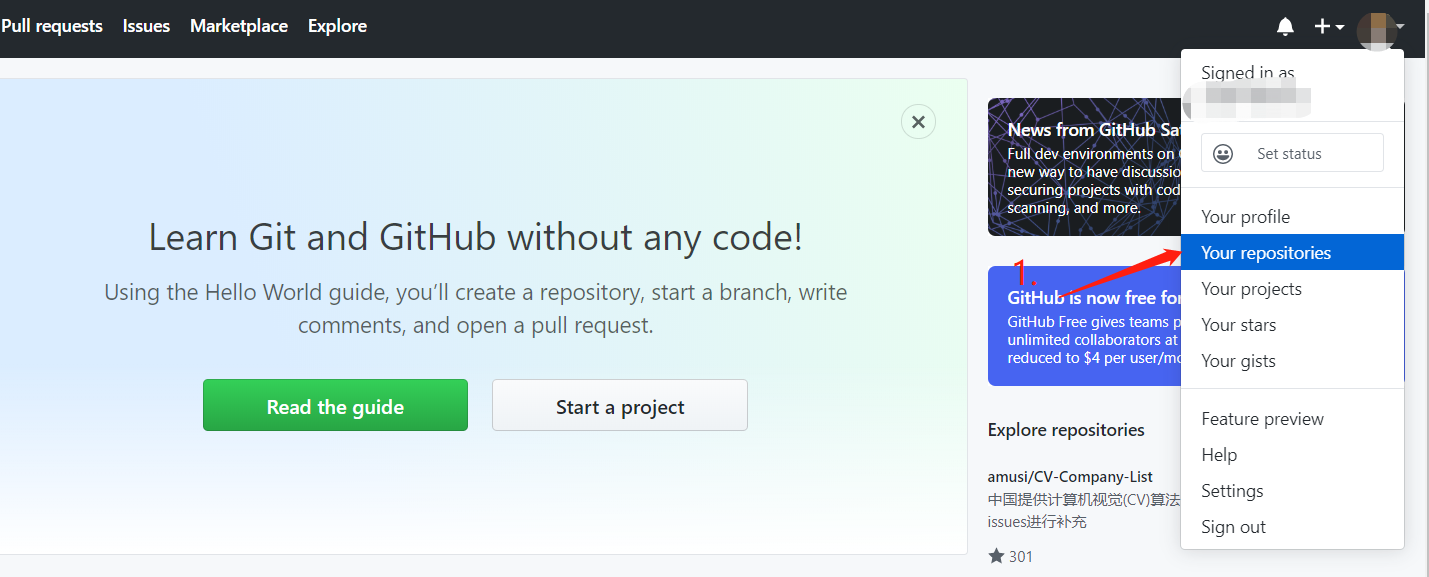The image size is (1429, 577).
Task: Click the green Read the guide button
Action: pos(335,405)
